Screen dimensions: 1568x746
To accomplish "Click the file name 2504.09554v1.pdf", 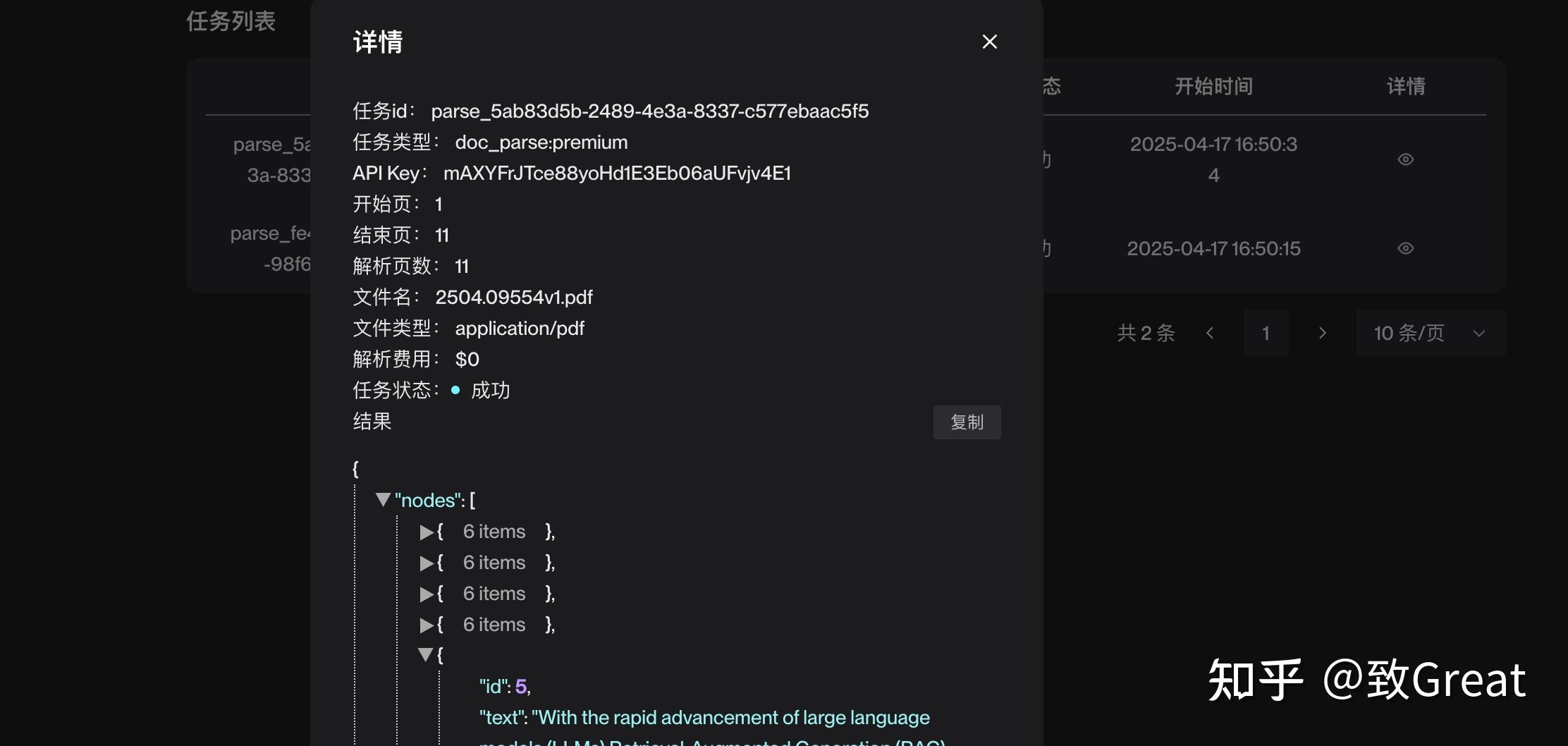I will [x=514, y=298].
